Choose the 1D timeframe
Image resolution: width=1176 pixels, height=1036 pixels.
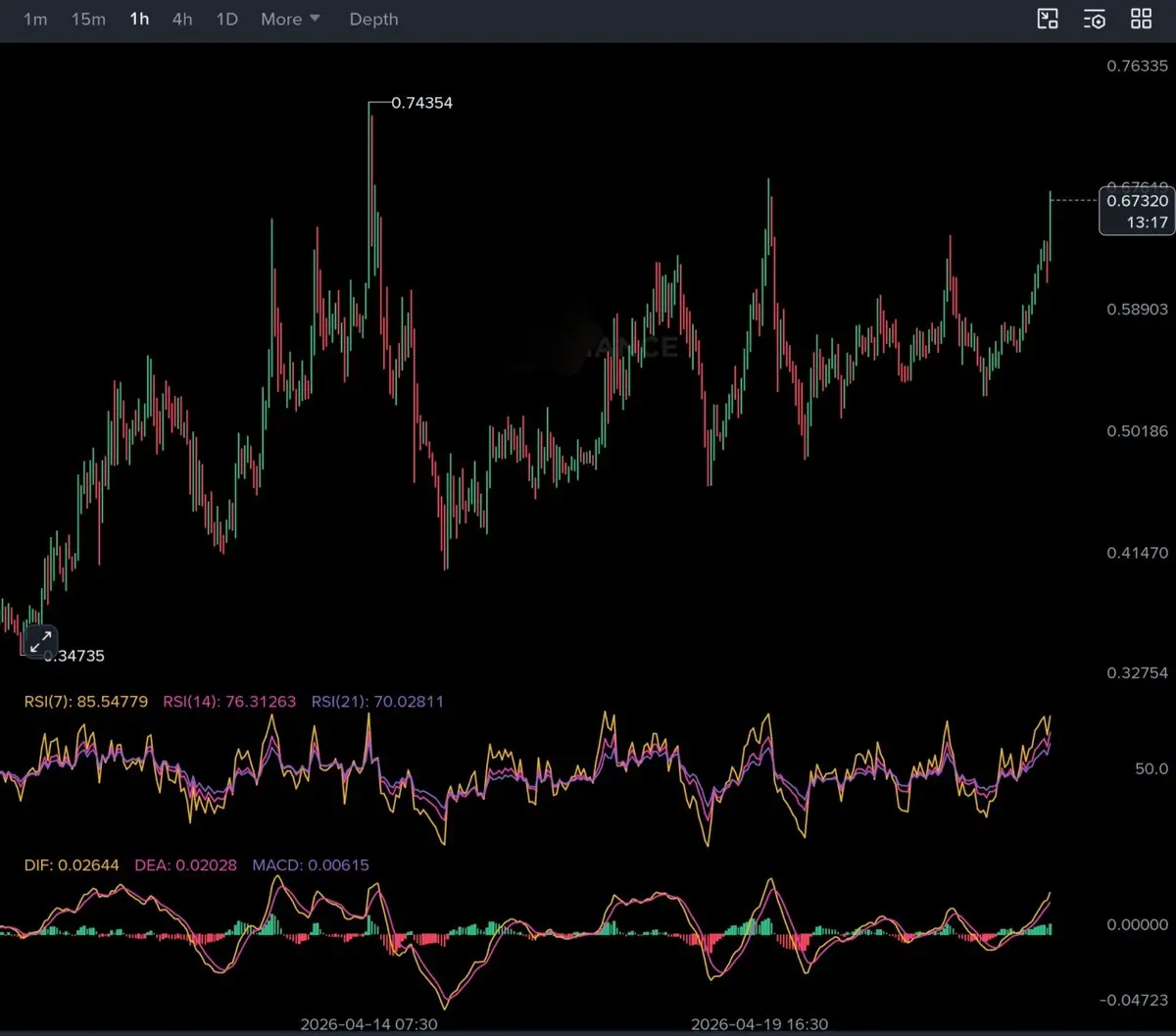(x=226, y=20)
